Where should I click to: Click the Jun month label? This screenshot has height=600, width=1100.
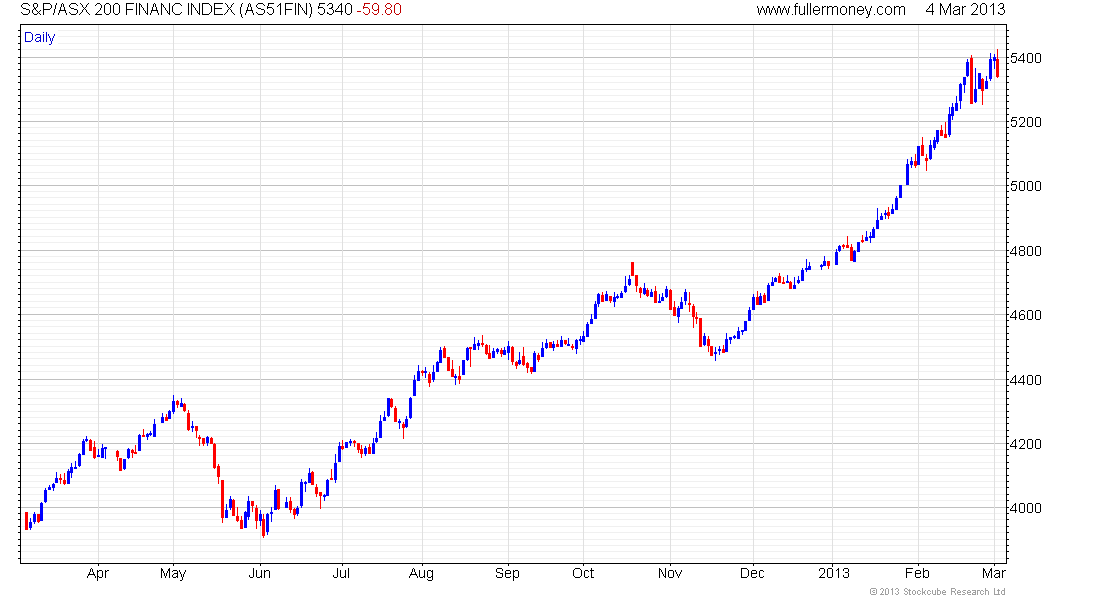pyautogui.click(x=260, y=573)
